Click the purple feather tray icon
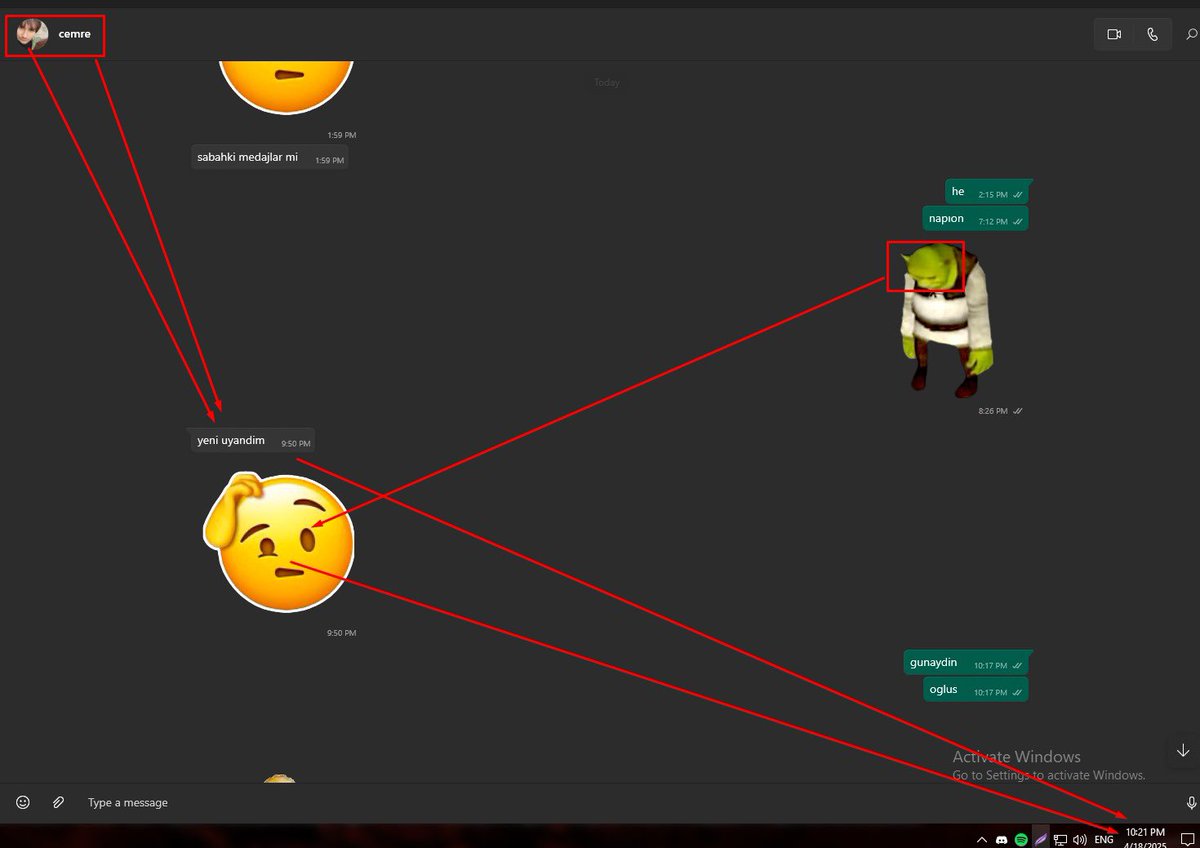The width and height of the screenshot is (1200, 848). tap(1041, 838)
